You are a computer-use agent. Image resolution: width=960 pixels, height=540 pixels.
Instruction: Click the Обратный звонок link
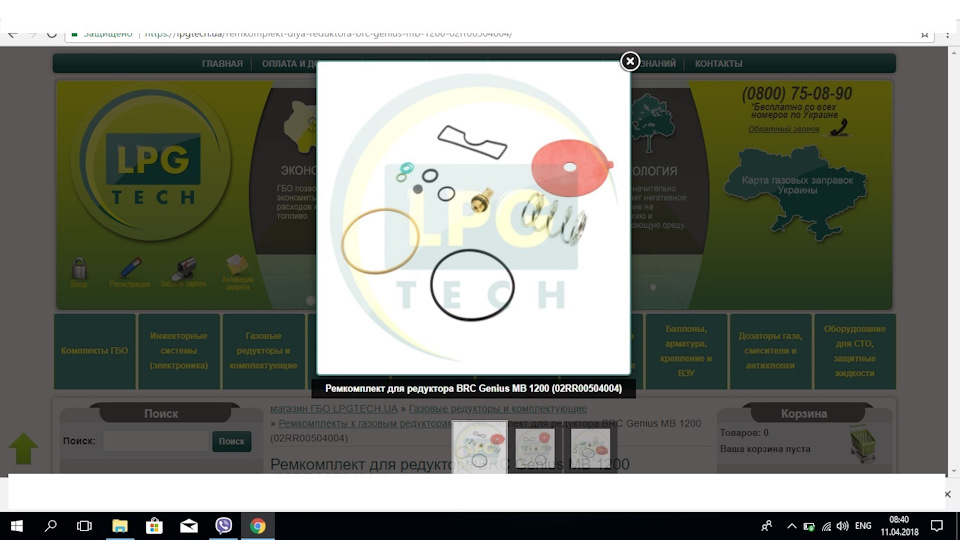point(783,129)
